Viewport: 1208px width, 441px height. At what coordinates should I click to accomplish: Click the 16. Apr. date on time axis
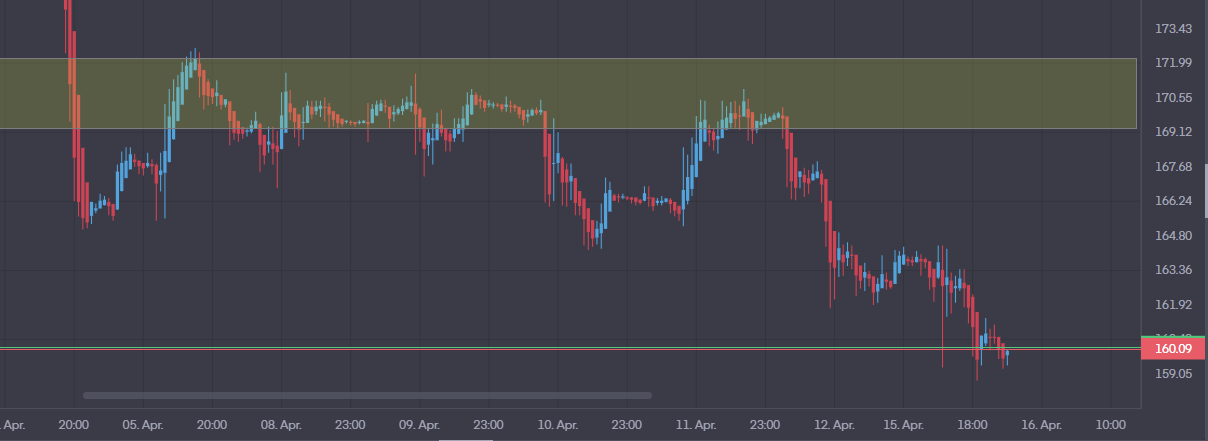click(x=1041, y=425)
